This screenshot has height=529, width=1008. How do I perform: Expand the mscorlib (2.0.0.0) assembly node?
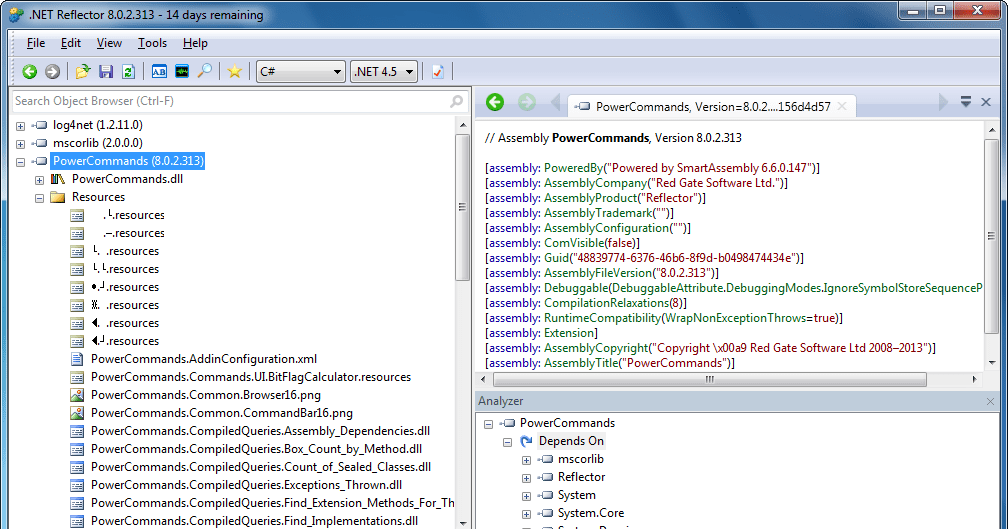click(21, 144)
